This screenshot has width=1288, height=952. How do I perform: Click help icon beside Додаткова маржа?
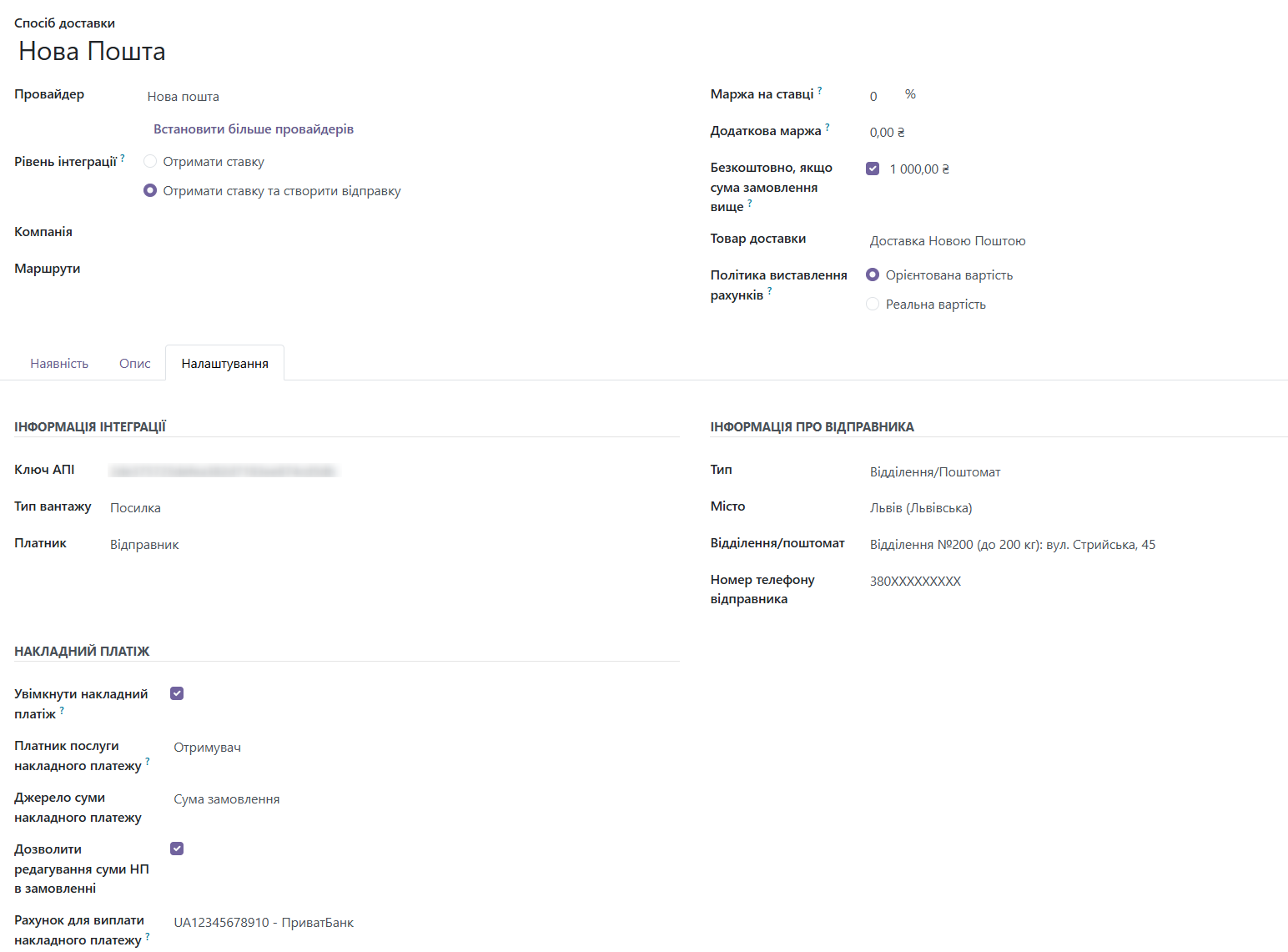(x=828, y=127)
